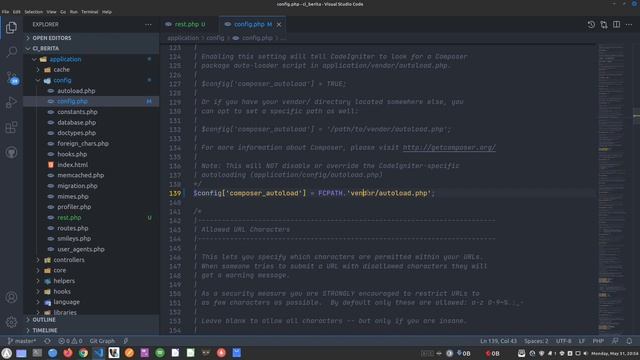Image resolution: width=640 pixels, height=360 pixels.
Task: Open Google Chrome from the taskbar
Action: coord(83,353)
